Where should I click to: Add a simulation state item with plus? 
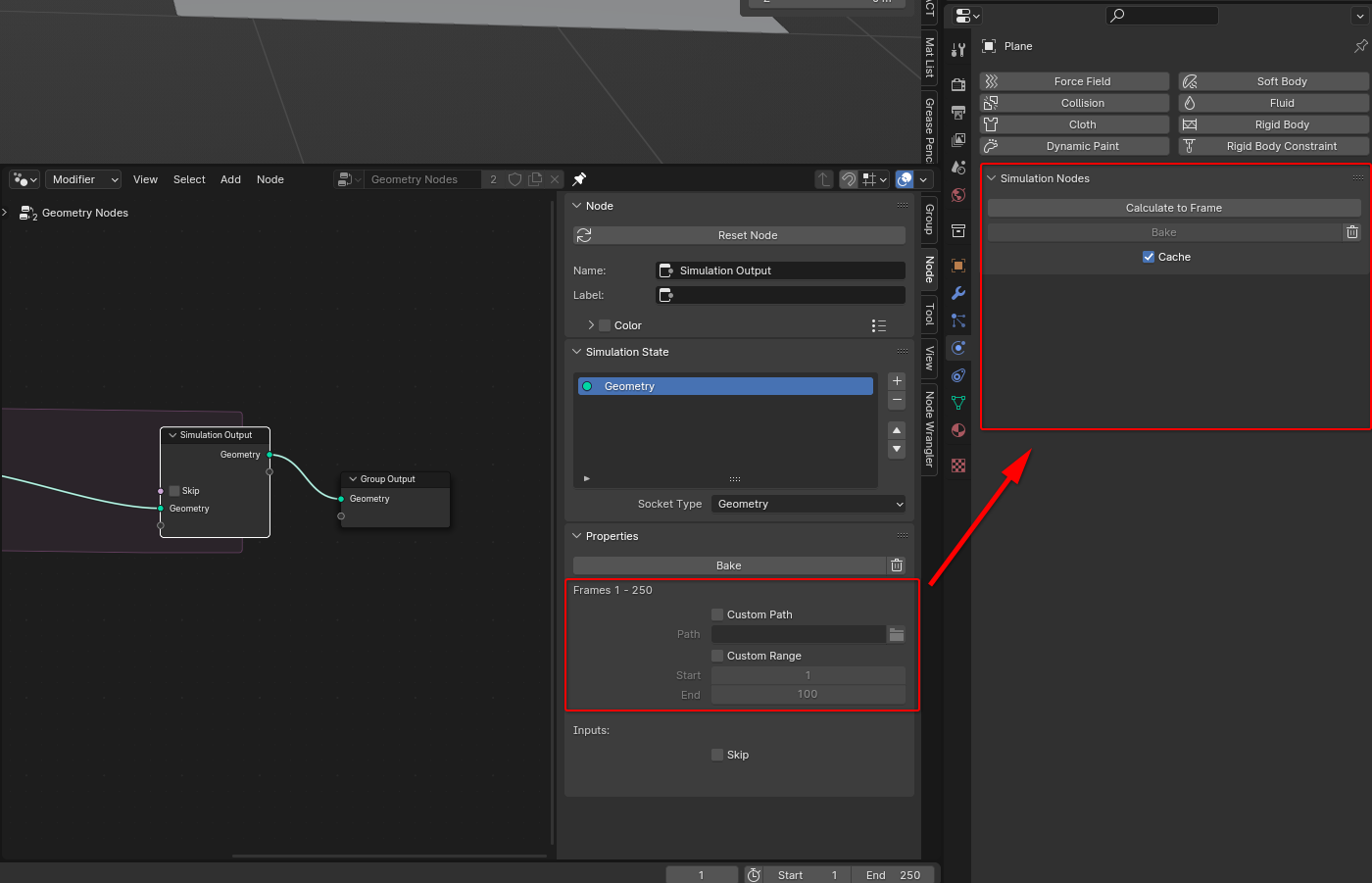[x=897, y=381]
